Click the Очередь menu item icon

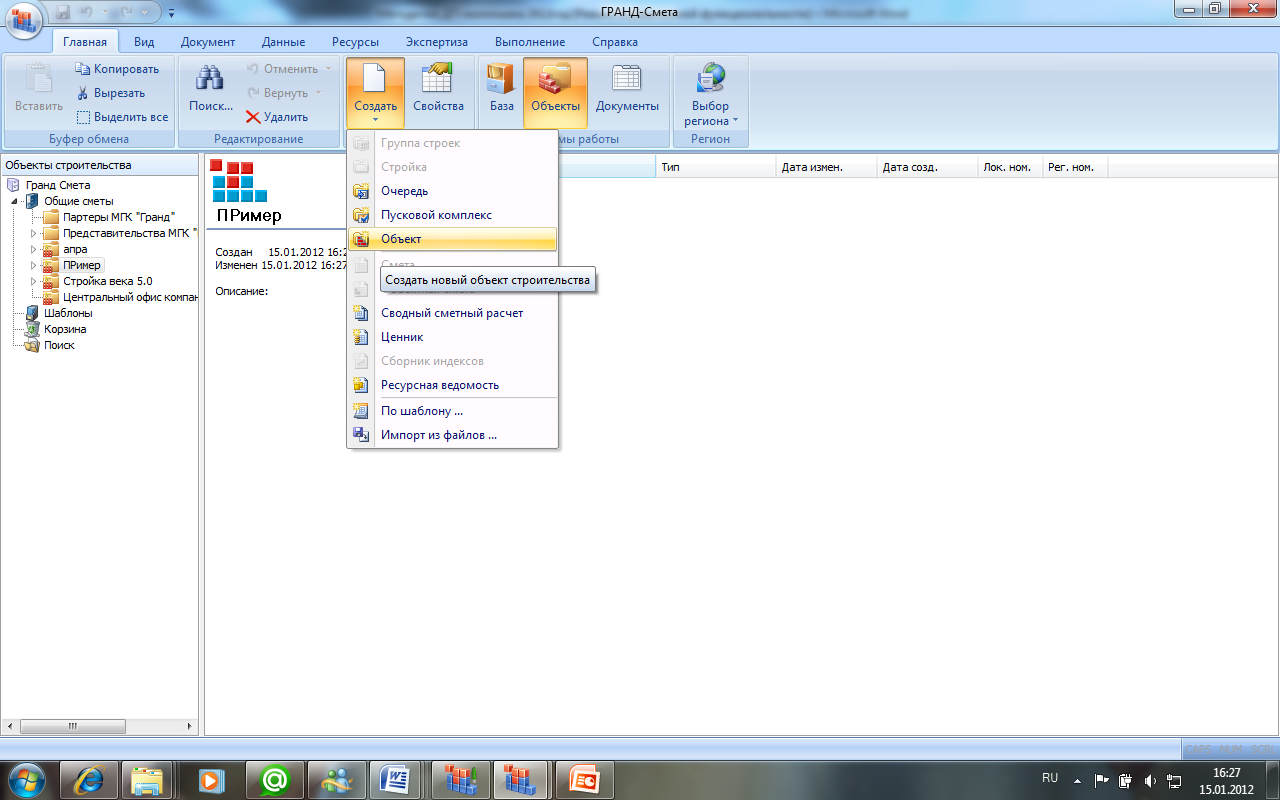click(362, 191)
